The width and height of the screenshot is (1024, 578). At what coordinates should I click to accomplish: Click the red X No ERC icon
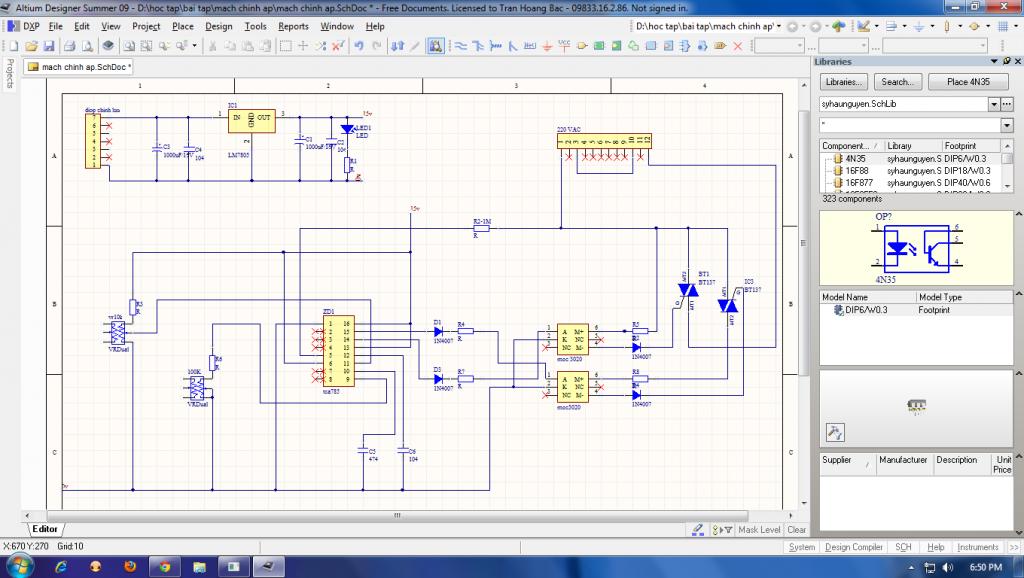pos(739,46)
